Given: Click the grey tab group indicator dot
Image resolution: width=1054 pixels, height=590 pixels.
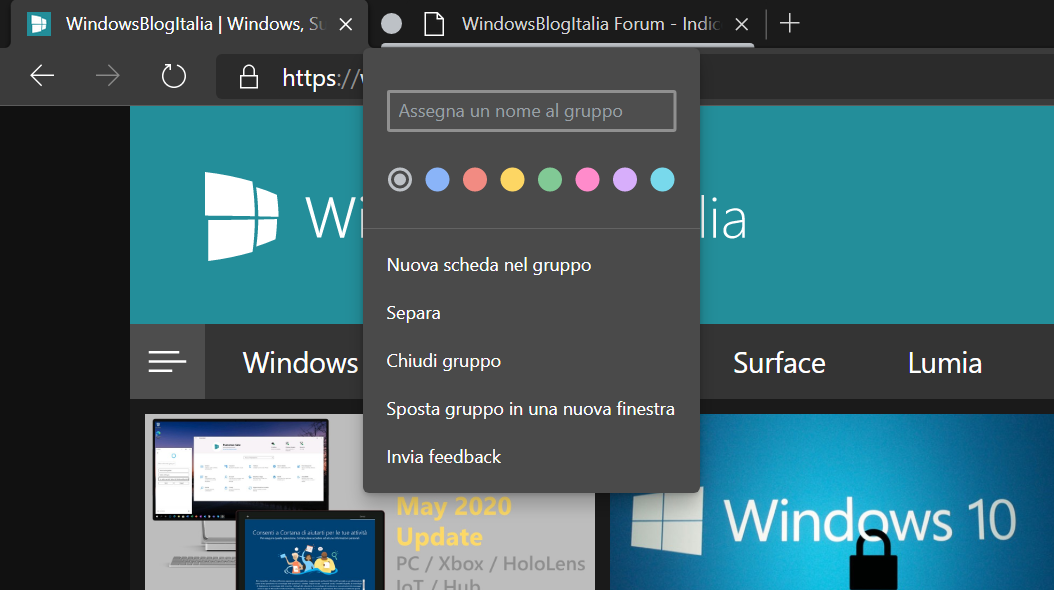Looking at the screenshot, I should (391, 24).
